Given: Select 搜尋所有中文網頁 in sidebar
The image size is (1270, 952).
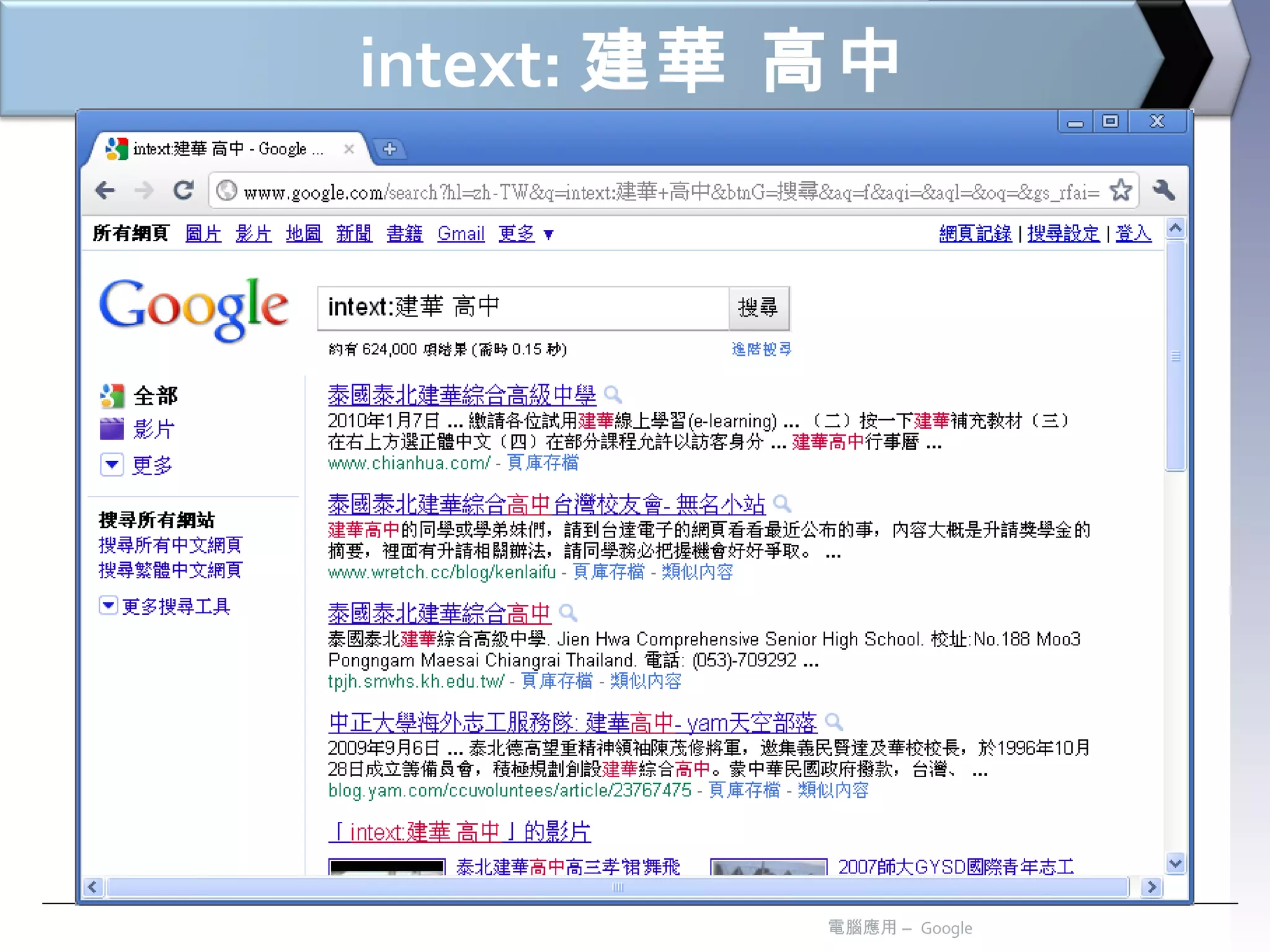Looking at the screenshot, I should coord(170,545).
